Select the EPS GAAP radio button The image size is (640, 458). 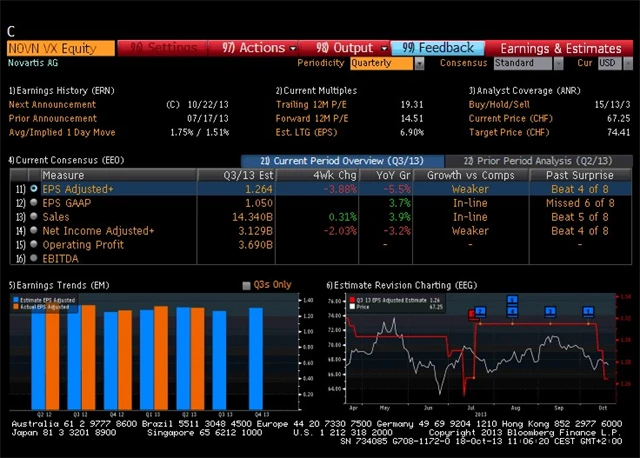(34, 202)
